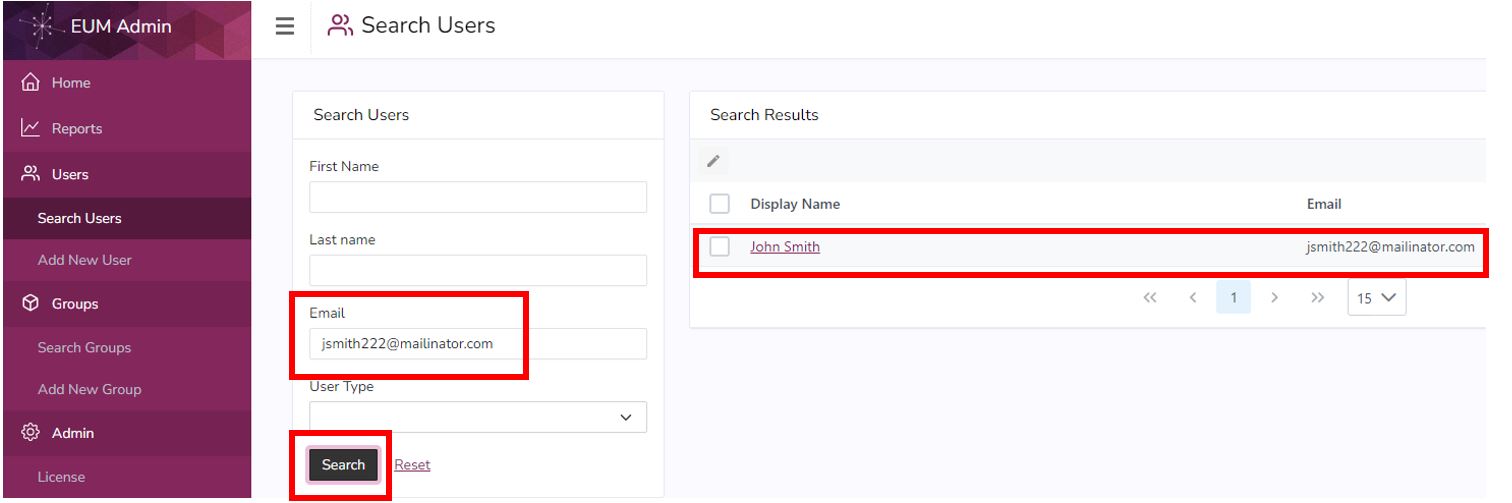Click the Users people icon in sidebar

pyautogui.click(x=30, y=174)
